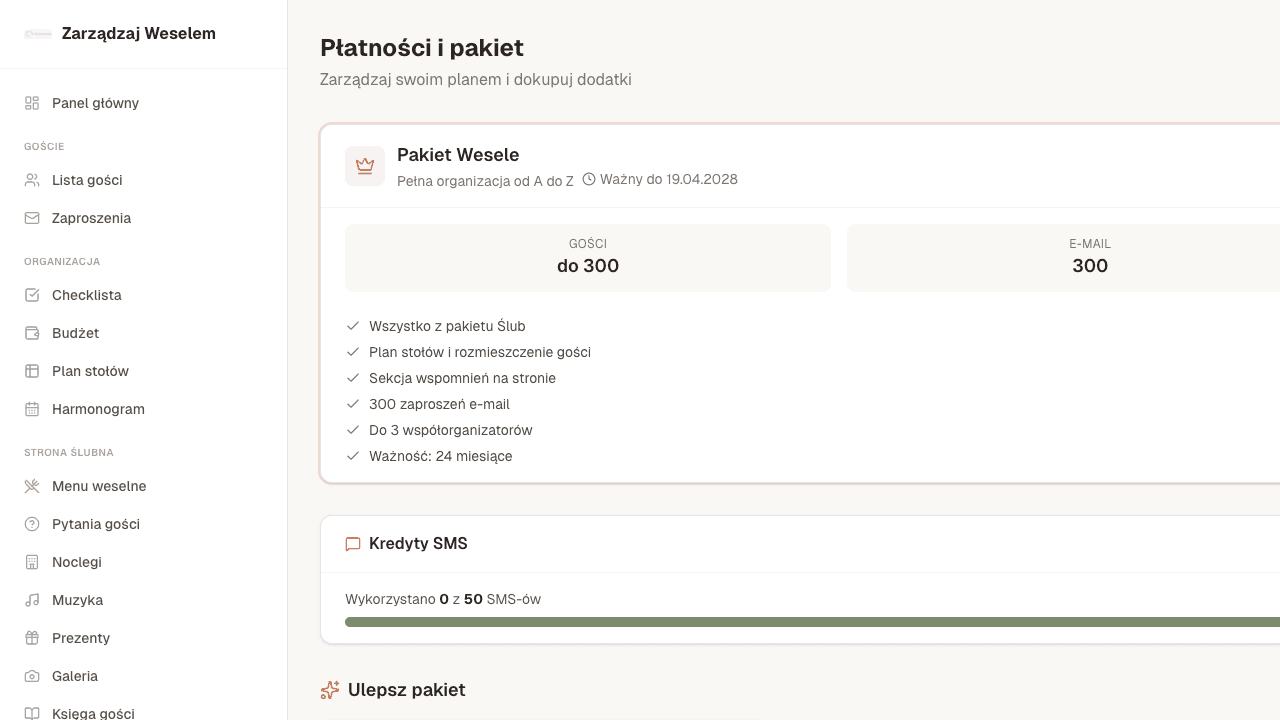Viewport: 1280px width, 720px height.
Task: Click the crossed cutlery Menu weselne icon
Action: point(31,486)
